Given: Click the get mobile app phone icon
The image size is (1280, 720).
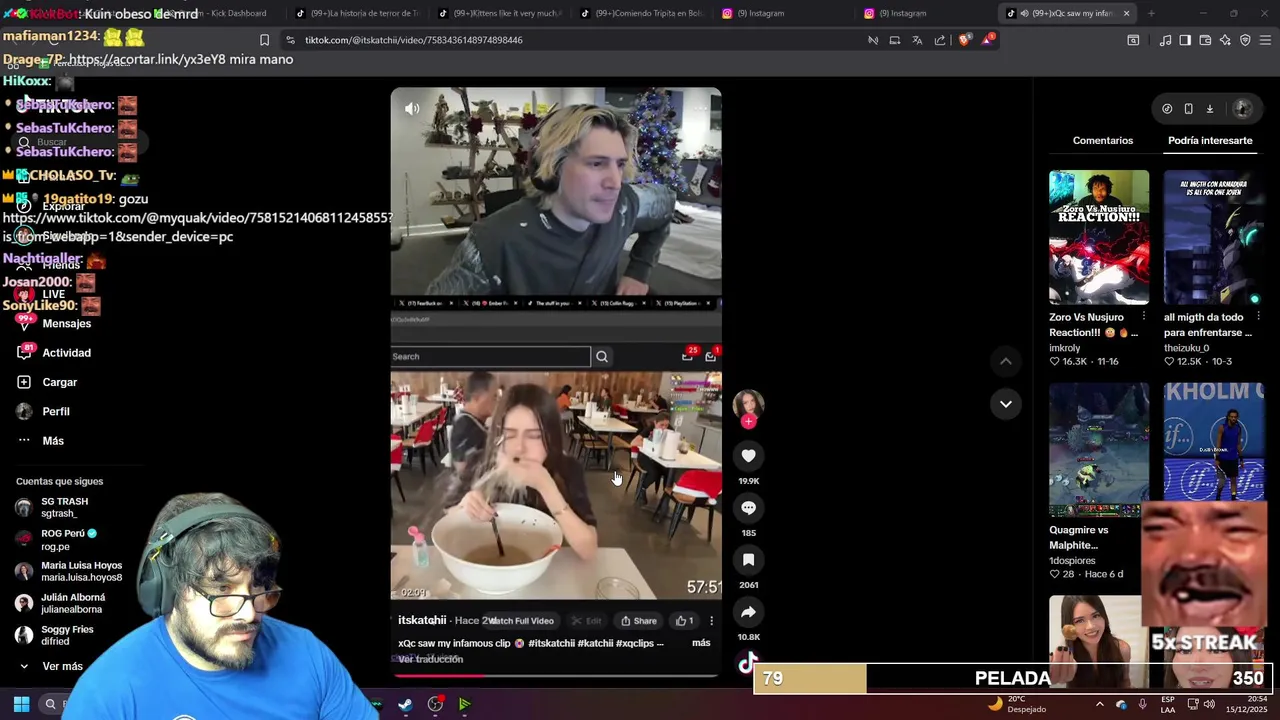Looking at the screenshot, I should [1188, 108].
